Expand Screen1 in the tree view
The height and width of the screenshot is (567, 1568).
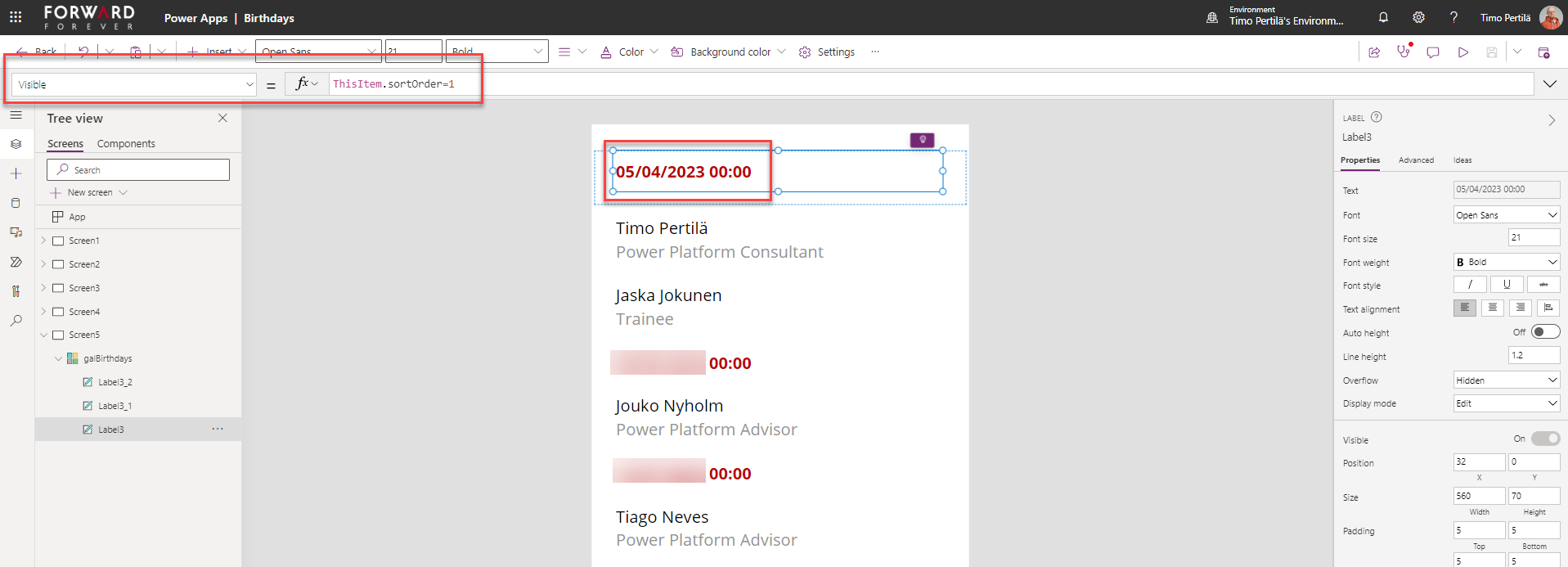(43, 241)
